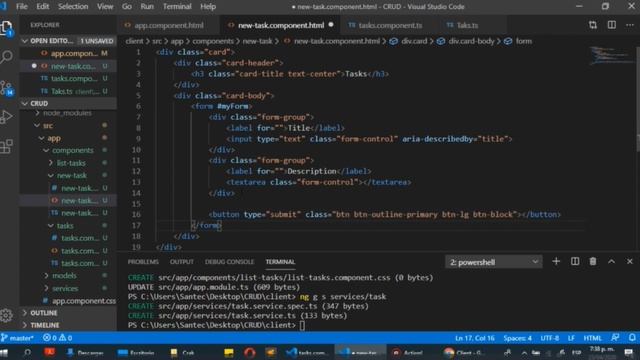Open the Edit menu

tap(42, 7)
